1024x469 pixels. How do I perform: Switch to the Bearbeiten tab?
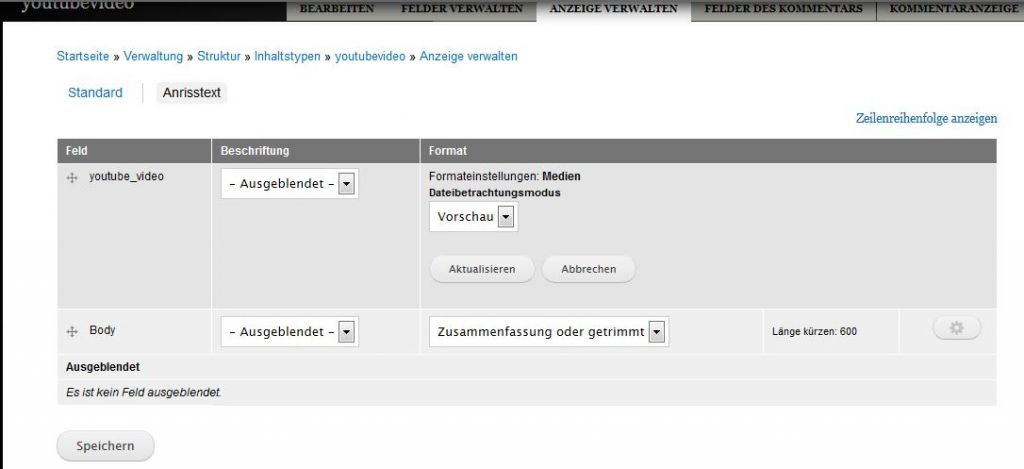[x=336, y=9]
